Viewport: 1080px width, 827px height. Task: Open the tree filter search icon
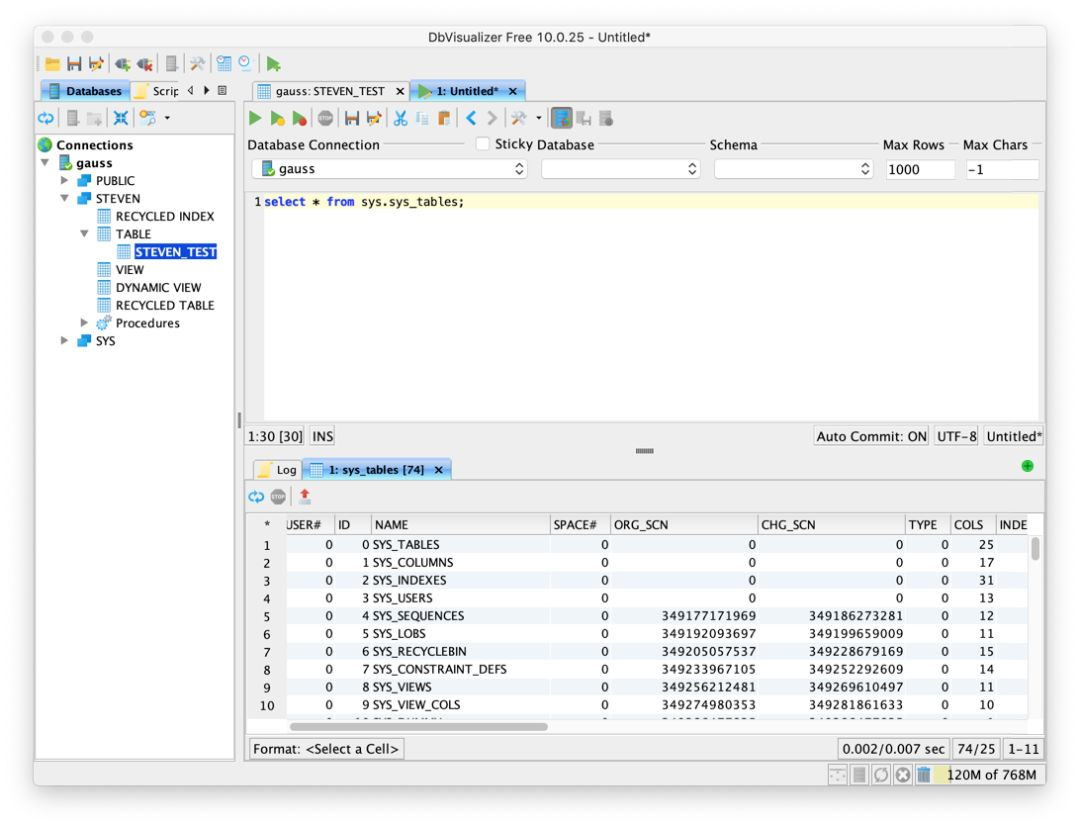click(147, 118)
